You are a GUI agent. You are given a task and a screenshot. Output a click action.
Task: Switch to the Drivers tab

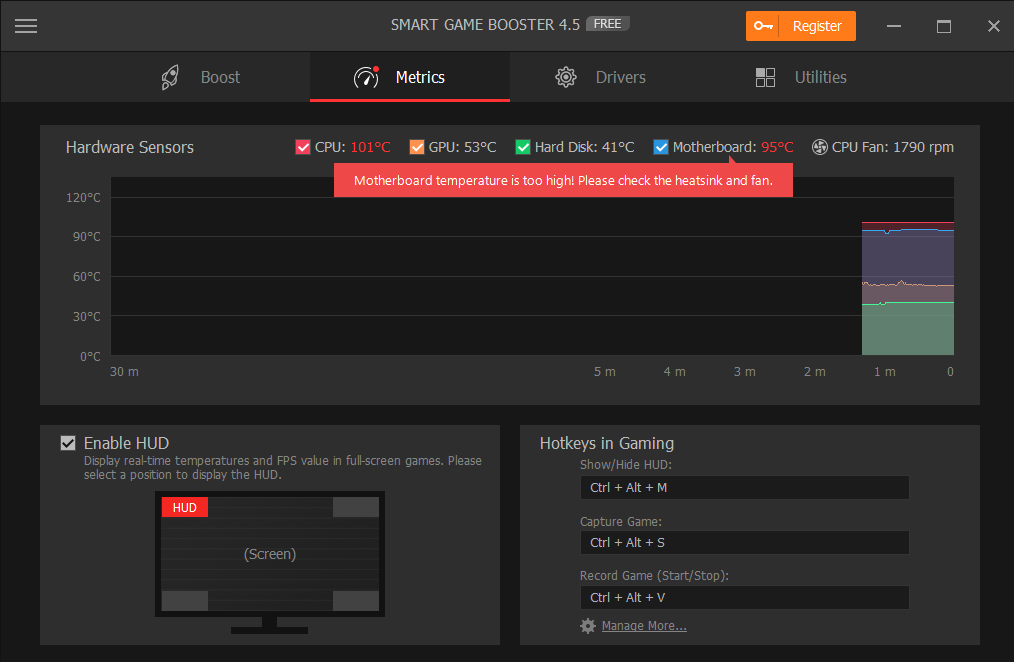(x=620, y=78)
